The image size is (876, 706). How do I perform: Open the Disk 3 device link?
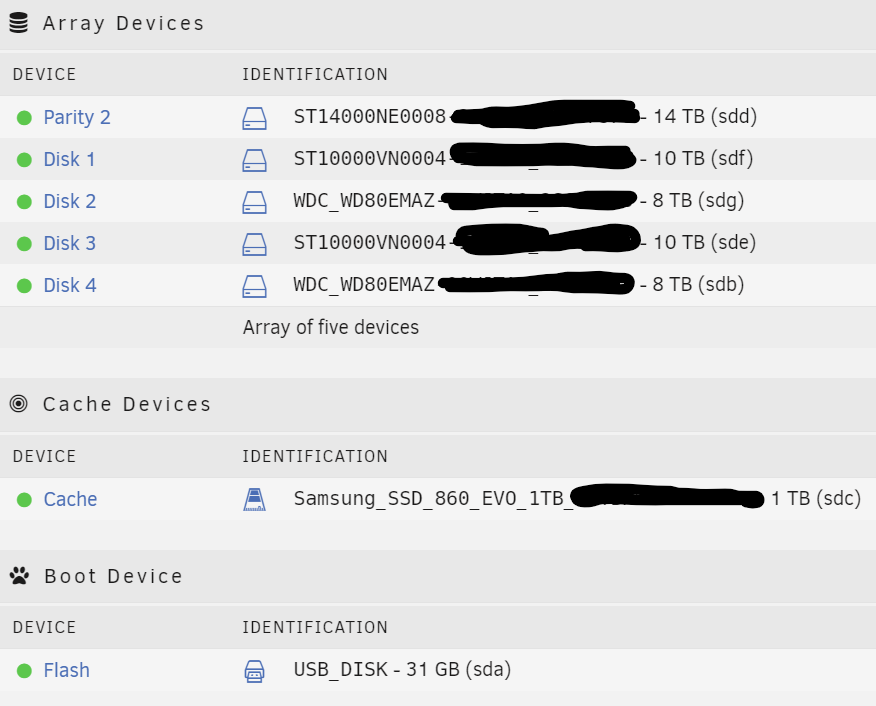point(70,243)
